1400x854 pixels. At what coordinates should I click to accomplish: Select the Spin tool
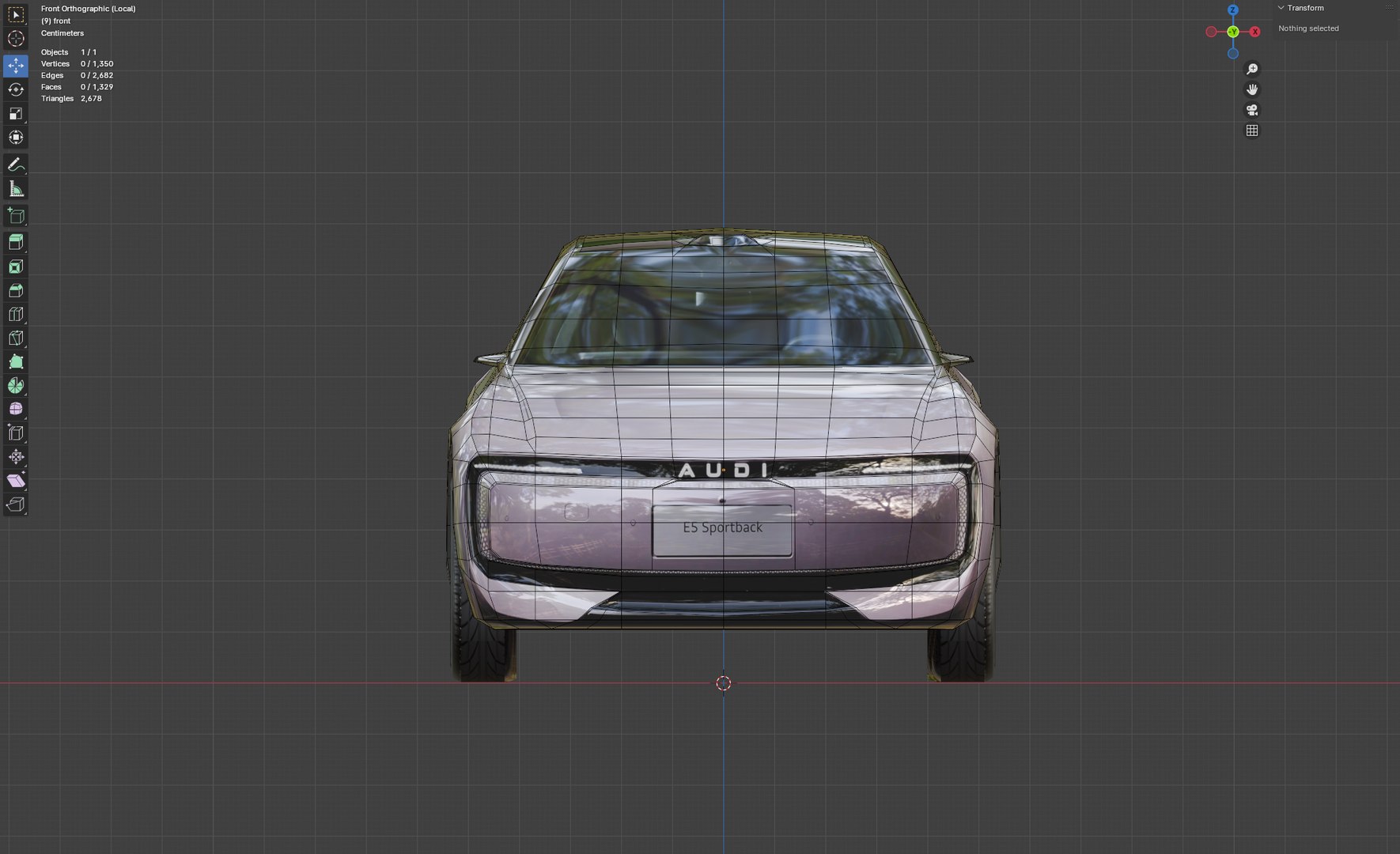click(16, 385)
